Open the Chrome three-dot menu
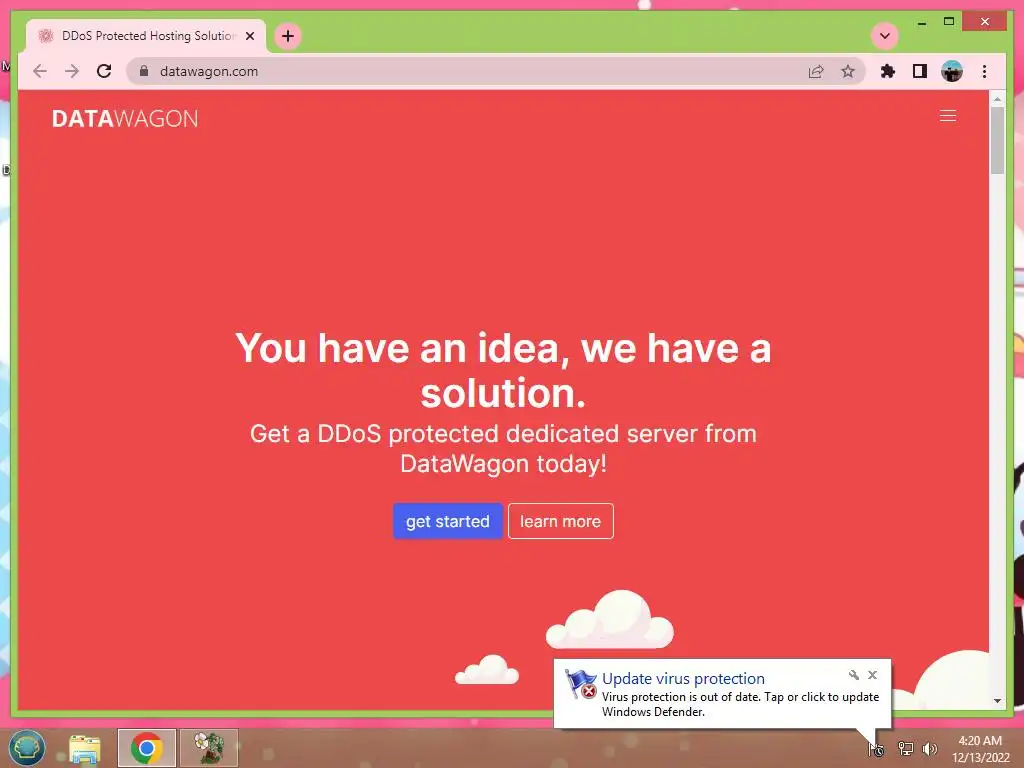This screenshot has width=1024, height=768. [984, 71]
